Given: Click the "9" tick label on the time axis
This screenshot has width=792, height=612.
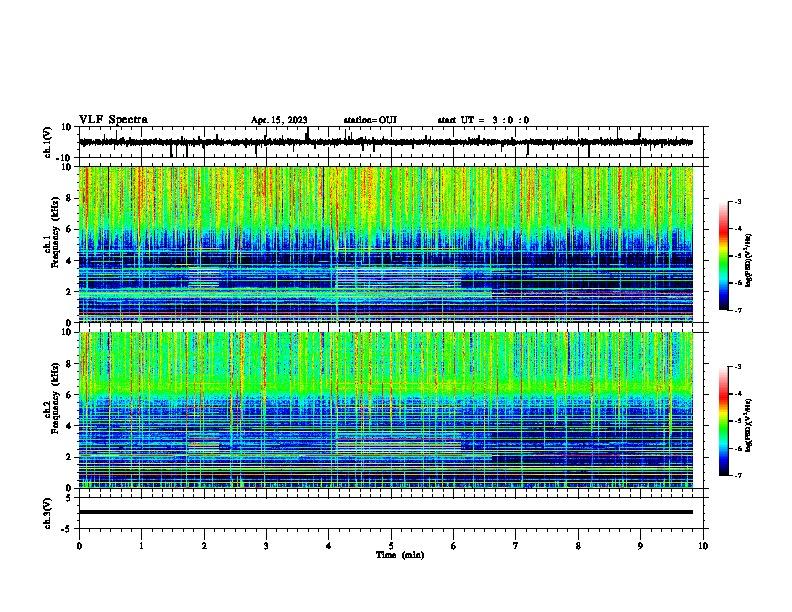Looking at the screenshot, I should pos(640,546).
